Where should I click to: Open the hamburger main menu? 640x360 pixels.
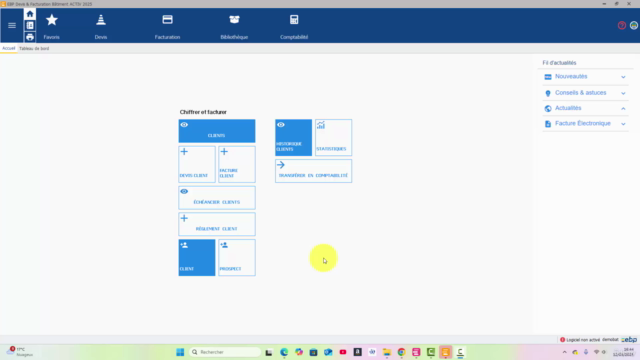pyautogui.click(x=12, y=25)
